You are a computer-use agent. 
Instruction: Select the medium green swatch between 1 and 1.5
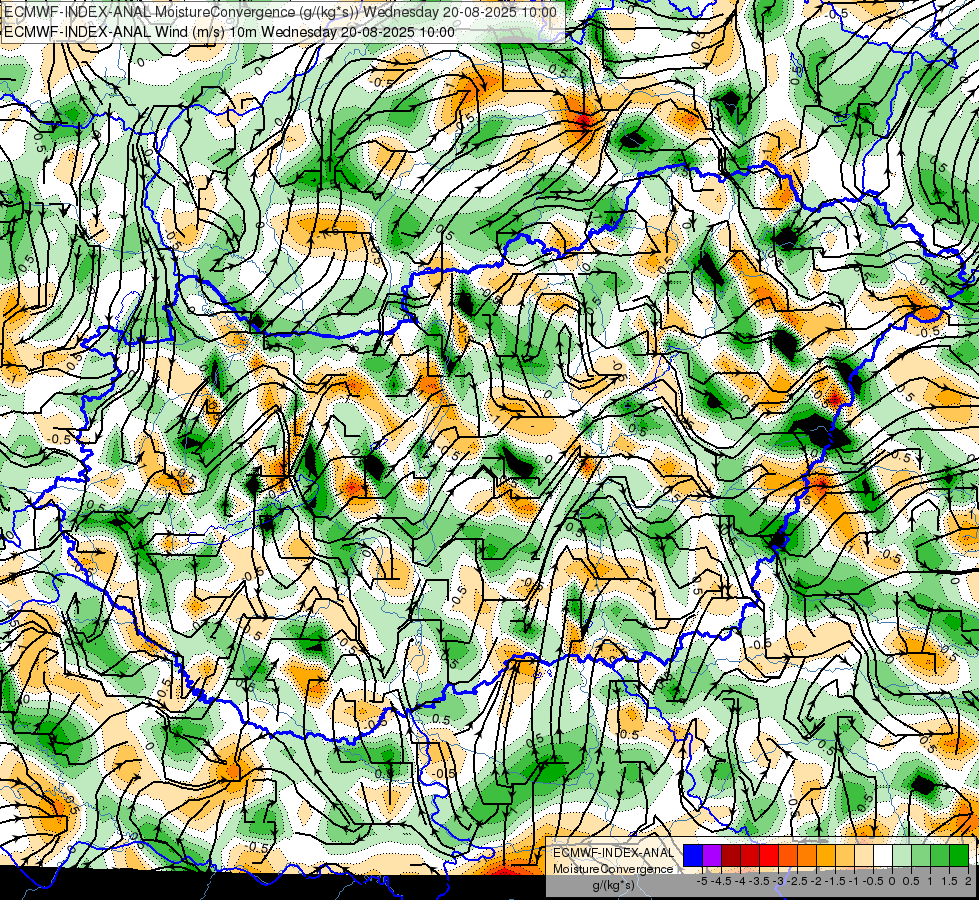[940, 856]
